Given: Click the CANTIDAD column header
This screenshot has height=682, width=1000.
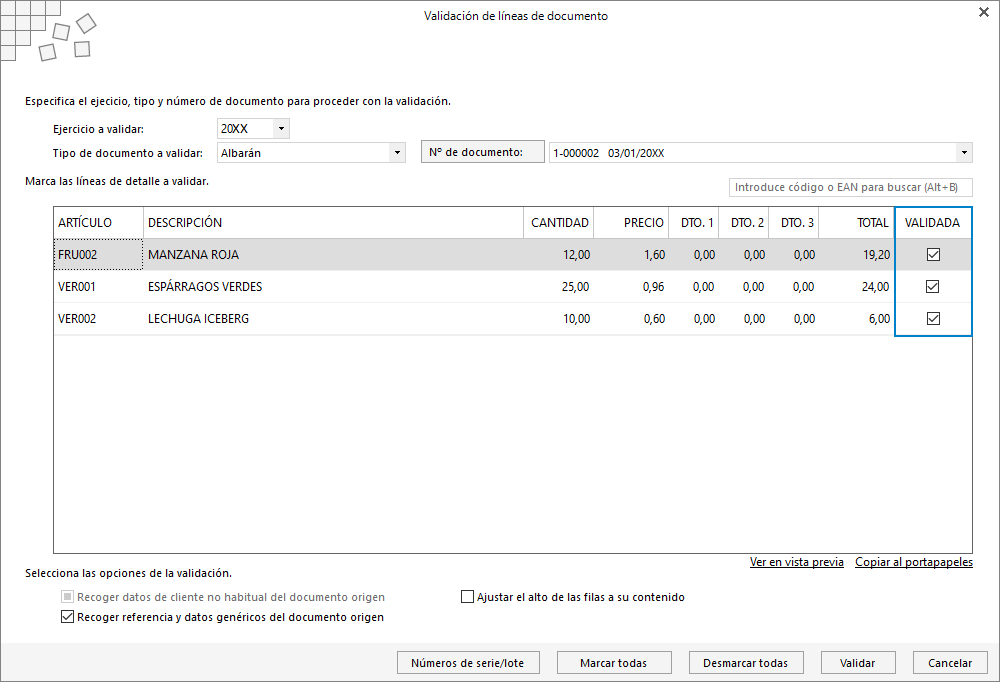Looking at the screenshot, I should pyautogui.click(x=559, y=223).
